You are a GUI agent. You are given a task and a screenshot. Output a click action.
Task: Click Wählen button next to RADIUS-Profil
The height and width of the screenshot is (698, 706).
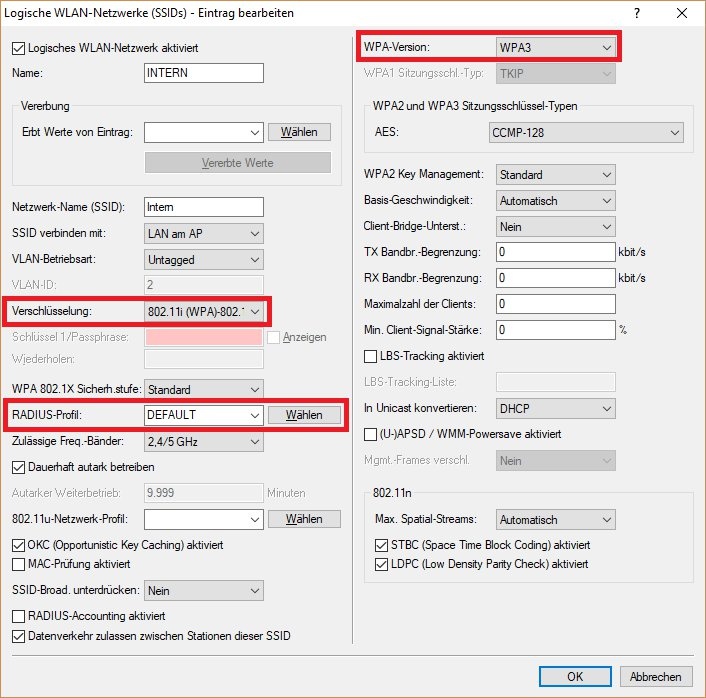pyautogui.click(x=304, y=414)
